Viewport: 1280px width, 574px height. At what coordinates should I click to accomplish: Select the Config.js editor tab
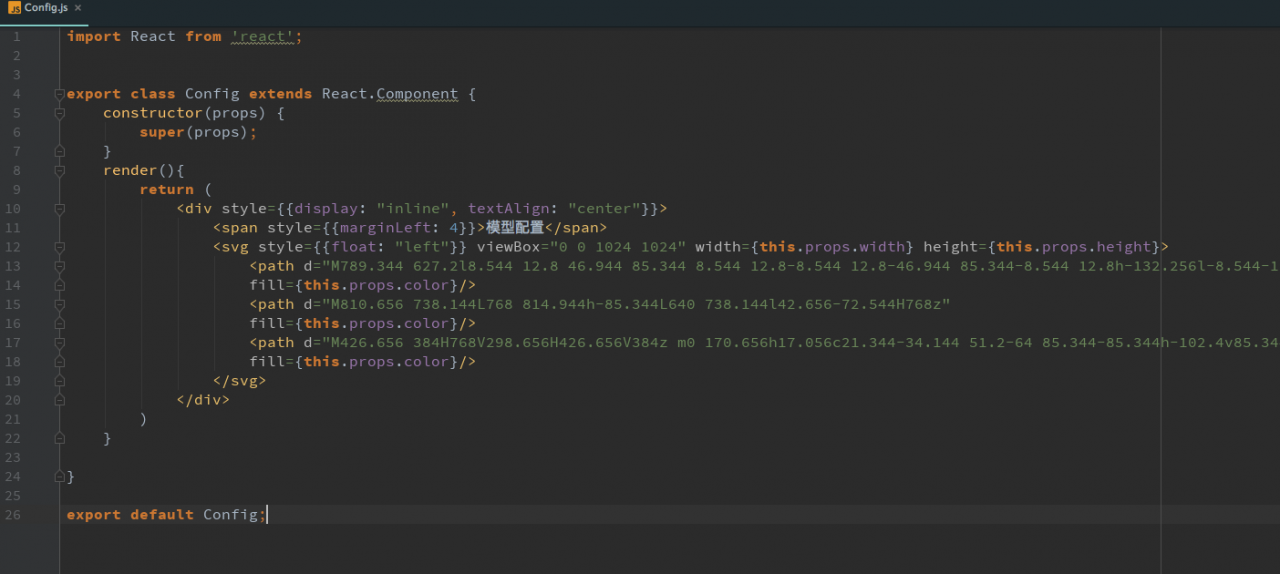[45, 7]
